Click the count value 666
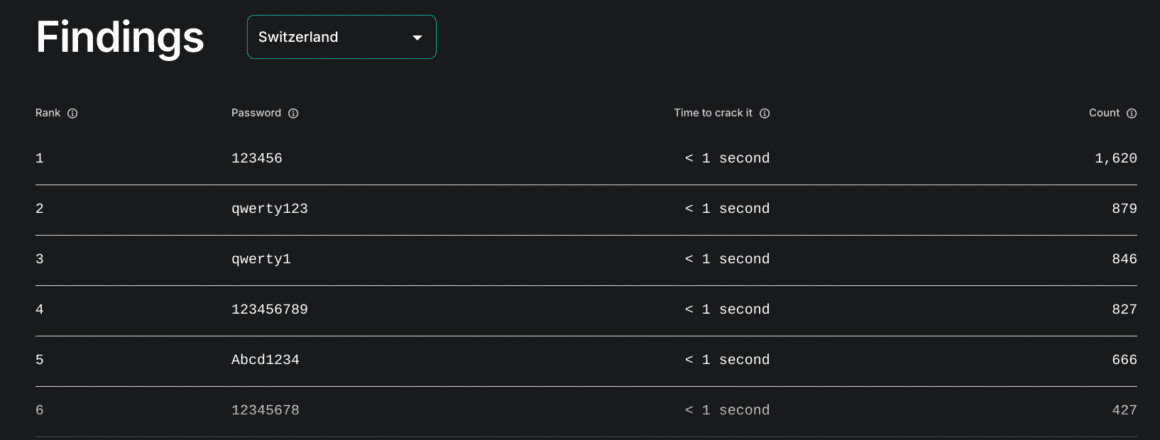The image size is (1160, 440). [1124, 360]
